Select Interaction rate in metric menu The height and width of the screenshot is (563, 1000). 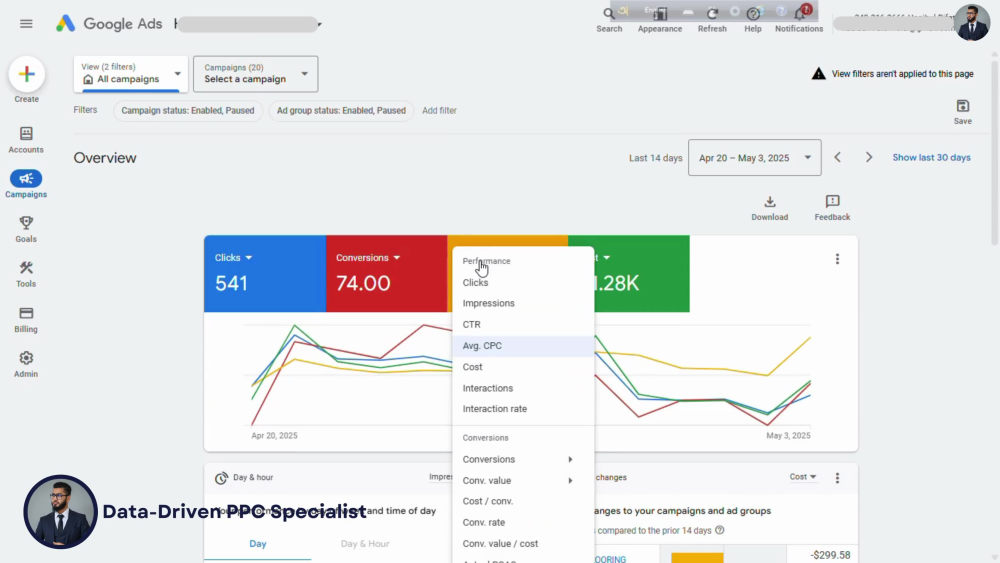pos(523,409)
